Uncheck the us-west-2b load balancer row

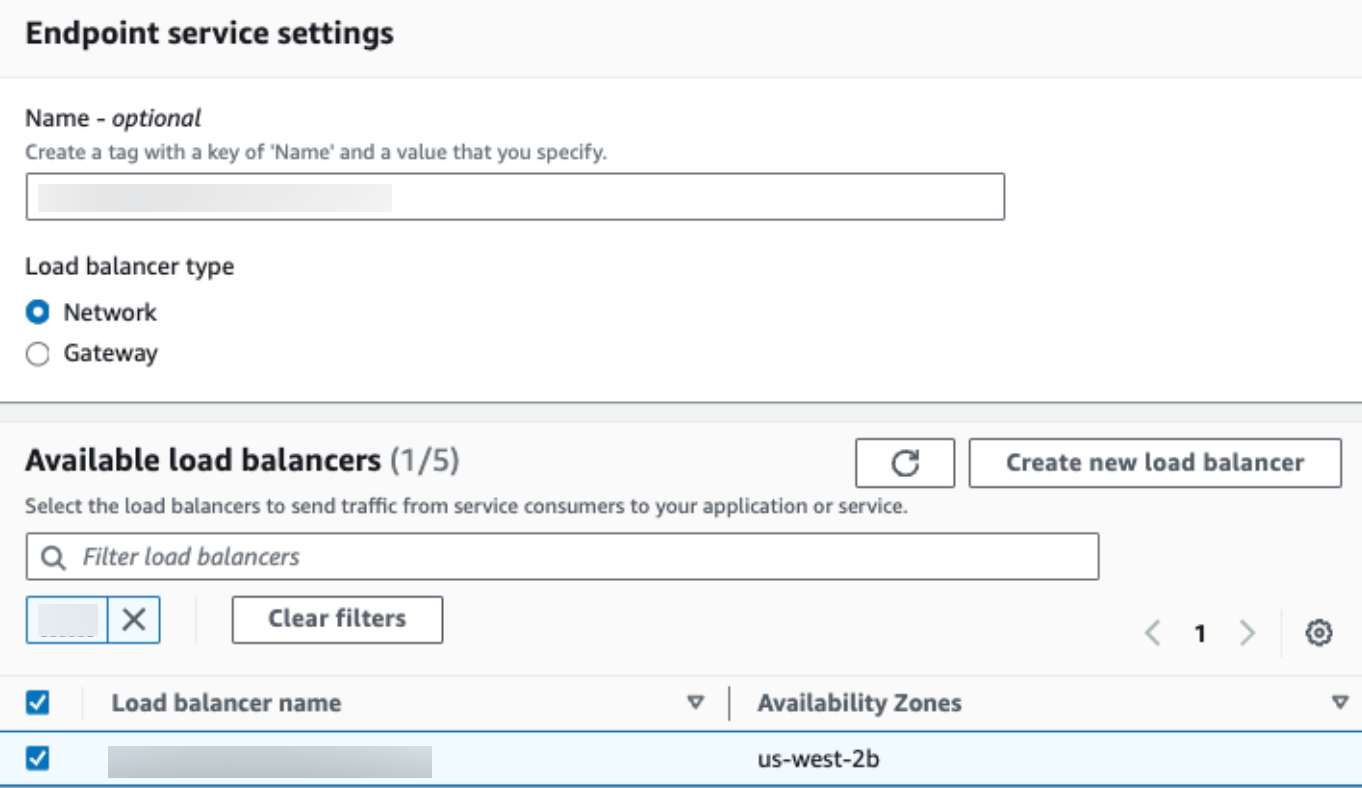[38, 760]
